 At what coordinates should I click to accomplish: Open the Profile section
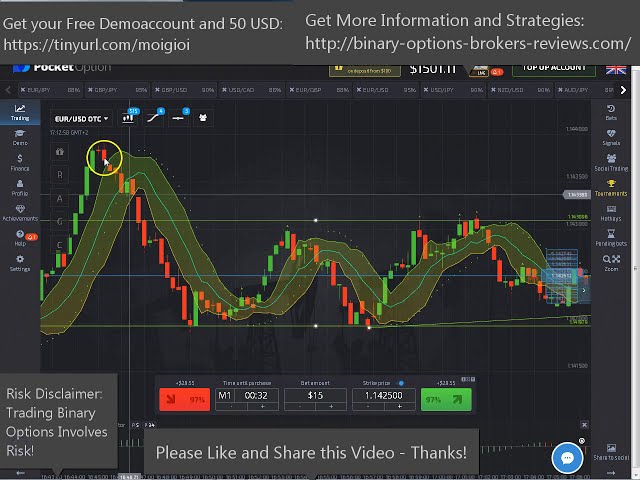click(x=20, y=188)
